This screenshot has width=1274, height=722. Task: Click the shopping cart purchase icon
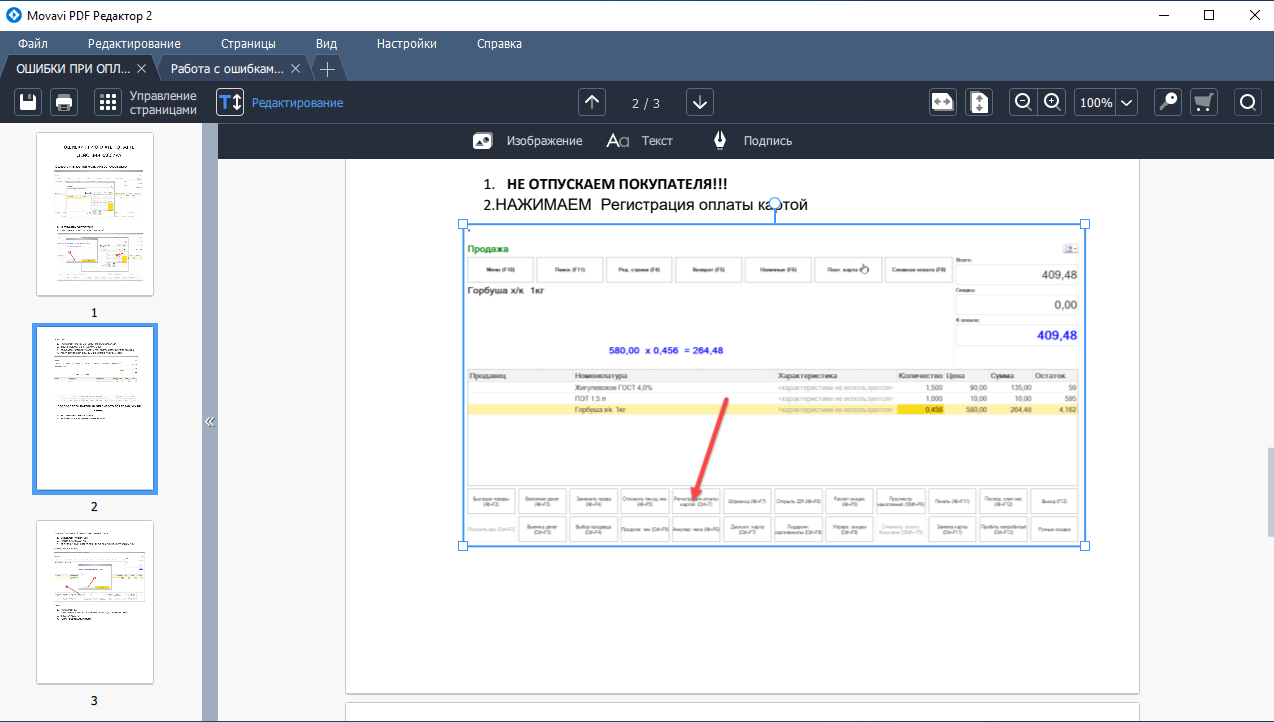[1204, 102]
